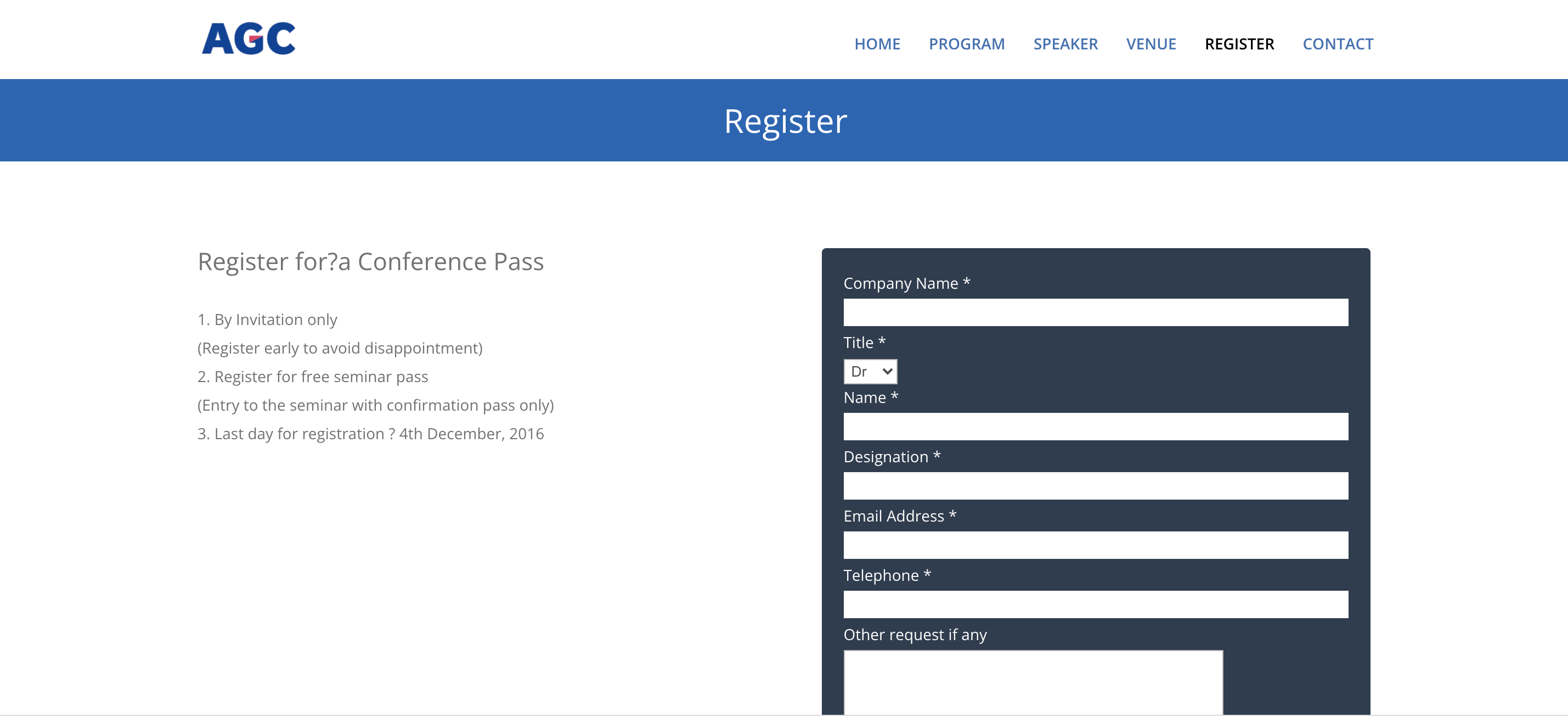Click '(Register early to avoid disappointment)' text
This screenshot has height=717, width=1568.
(x=340, y=349)
